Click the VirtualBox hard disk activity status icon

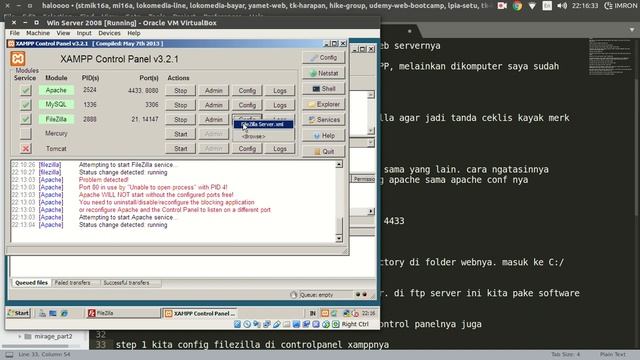point(237,324)
